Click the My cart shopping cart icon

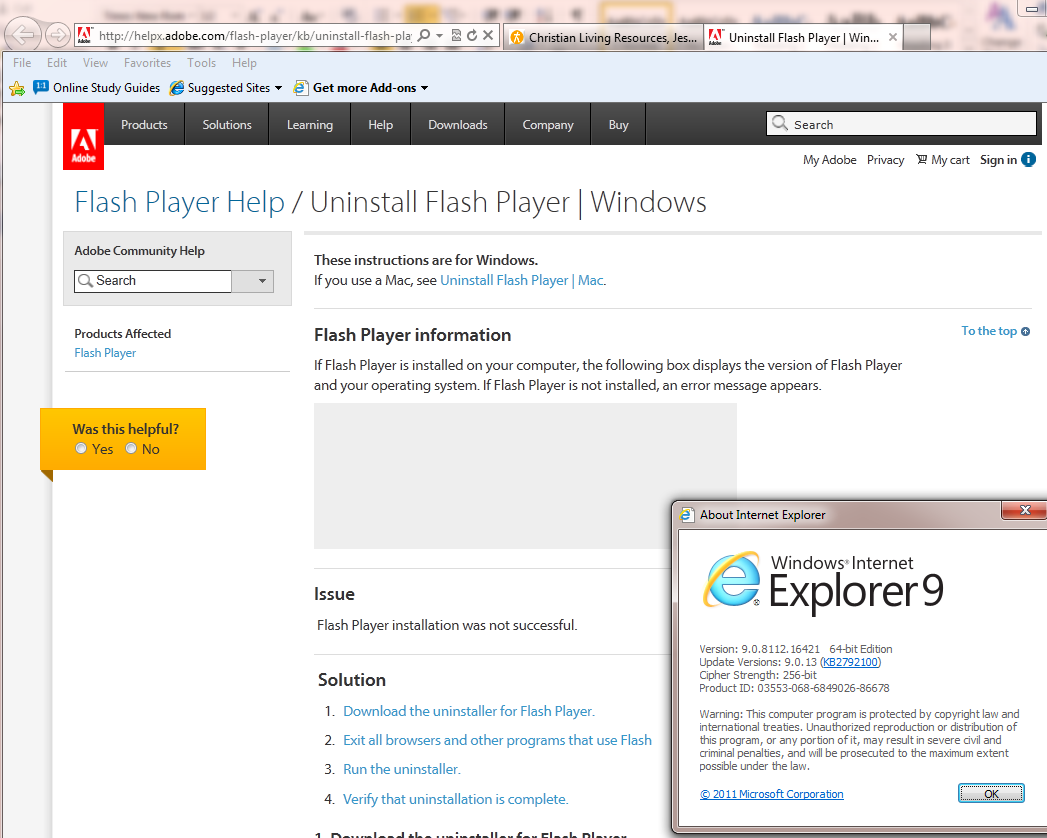point(921,160)
